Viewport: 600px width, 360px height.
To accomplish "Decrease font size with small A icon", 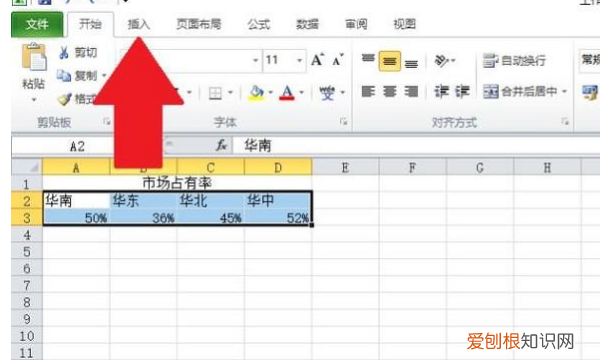I will pos(338,60).
